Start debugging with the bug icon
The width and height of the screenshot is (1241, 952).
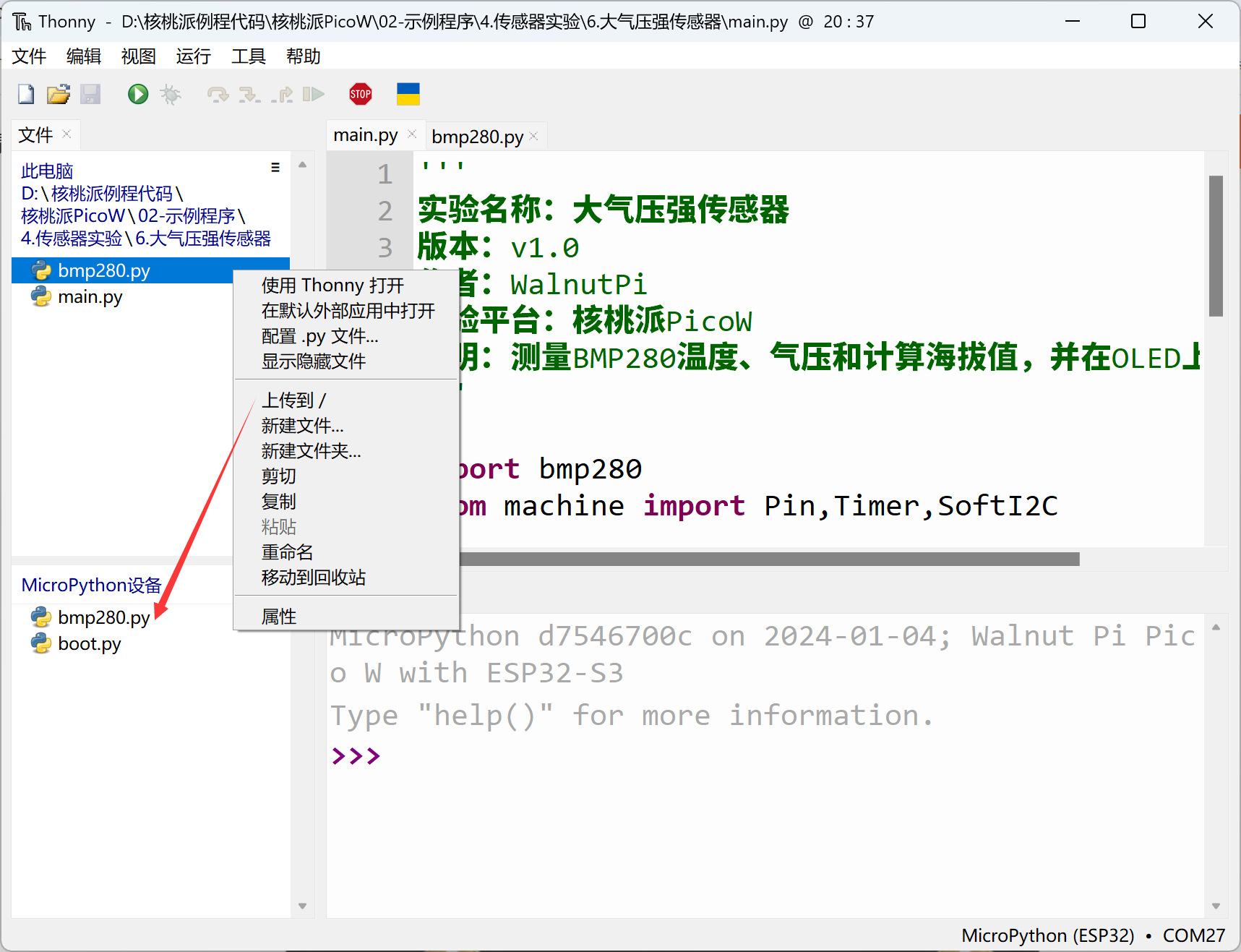pyautogui.click(x=171, y=94)
